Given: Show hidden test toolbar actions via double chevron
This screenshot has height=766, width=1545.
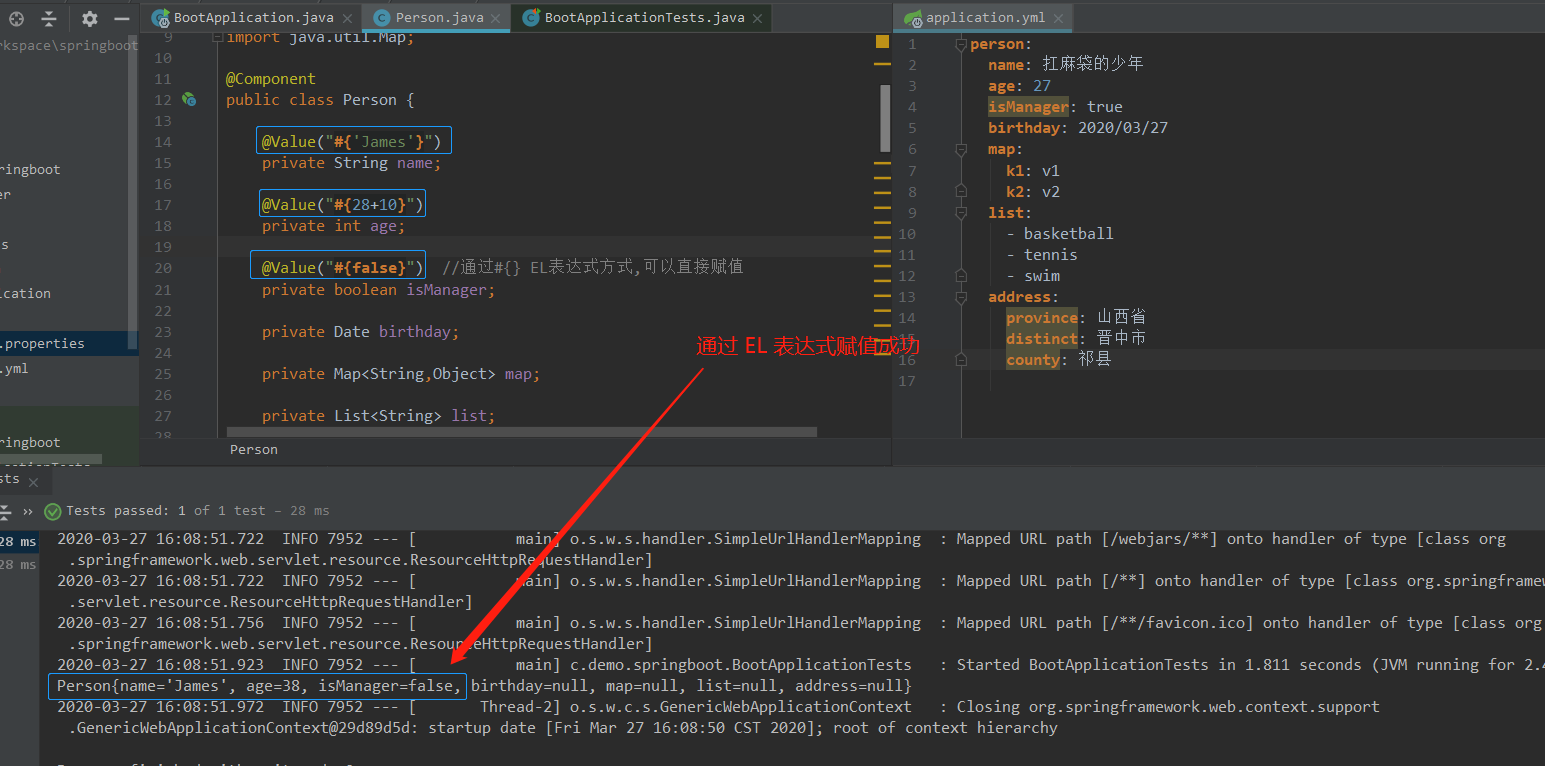Looking at the screenshot, I should point(28,511).
